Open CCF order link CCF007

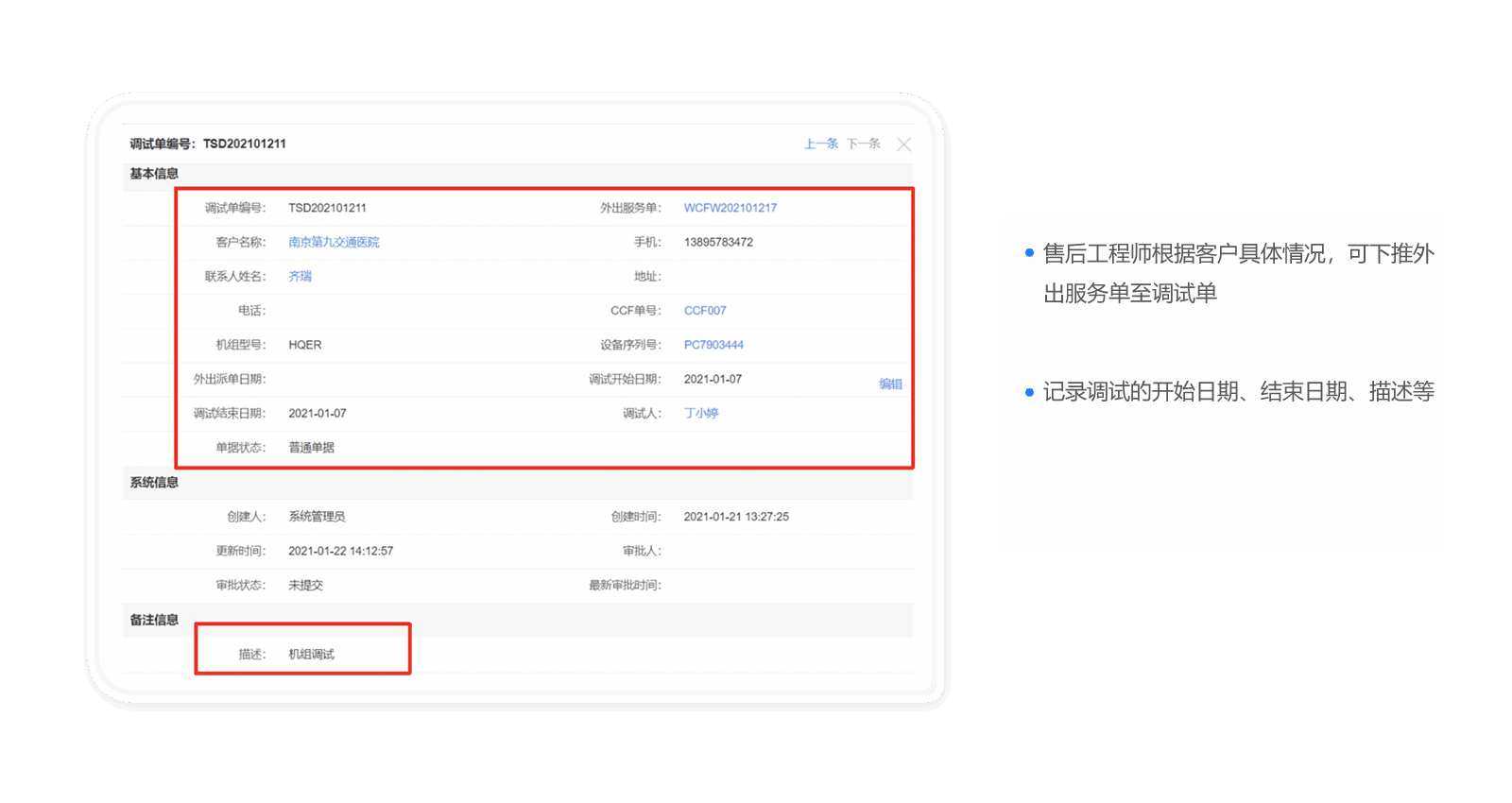pos(705,311)
